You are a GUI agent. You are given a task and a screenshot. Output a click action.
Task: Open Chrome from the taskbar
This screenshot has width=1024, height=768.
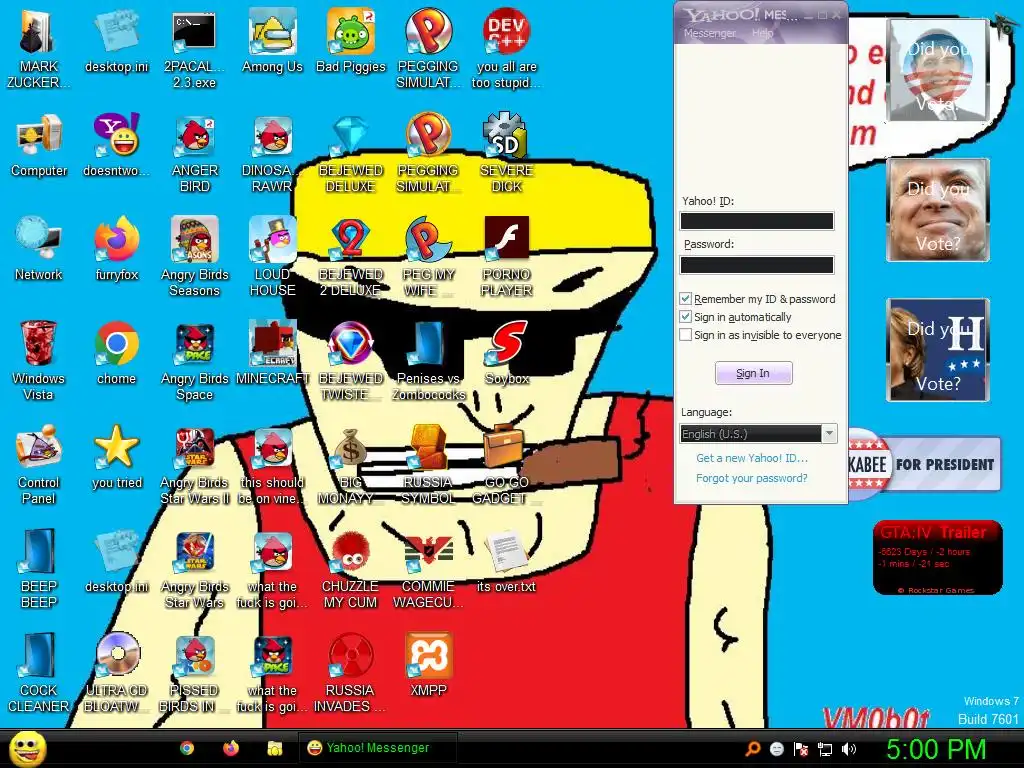click(x=187, y=748)
